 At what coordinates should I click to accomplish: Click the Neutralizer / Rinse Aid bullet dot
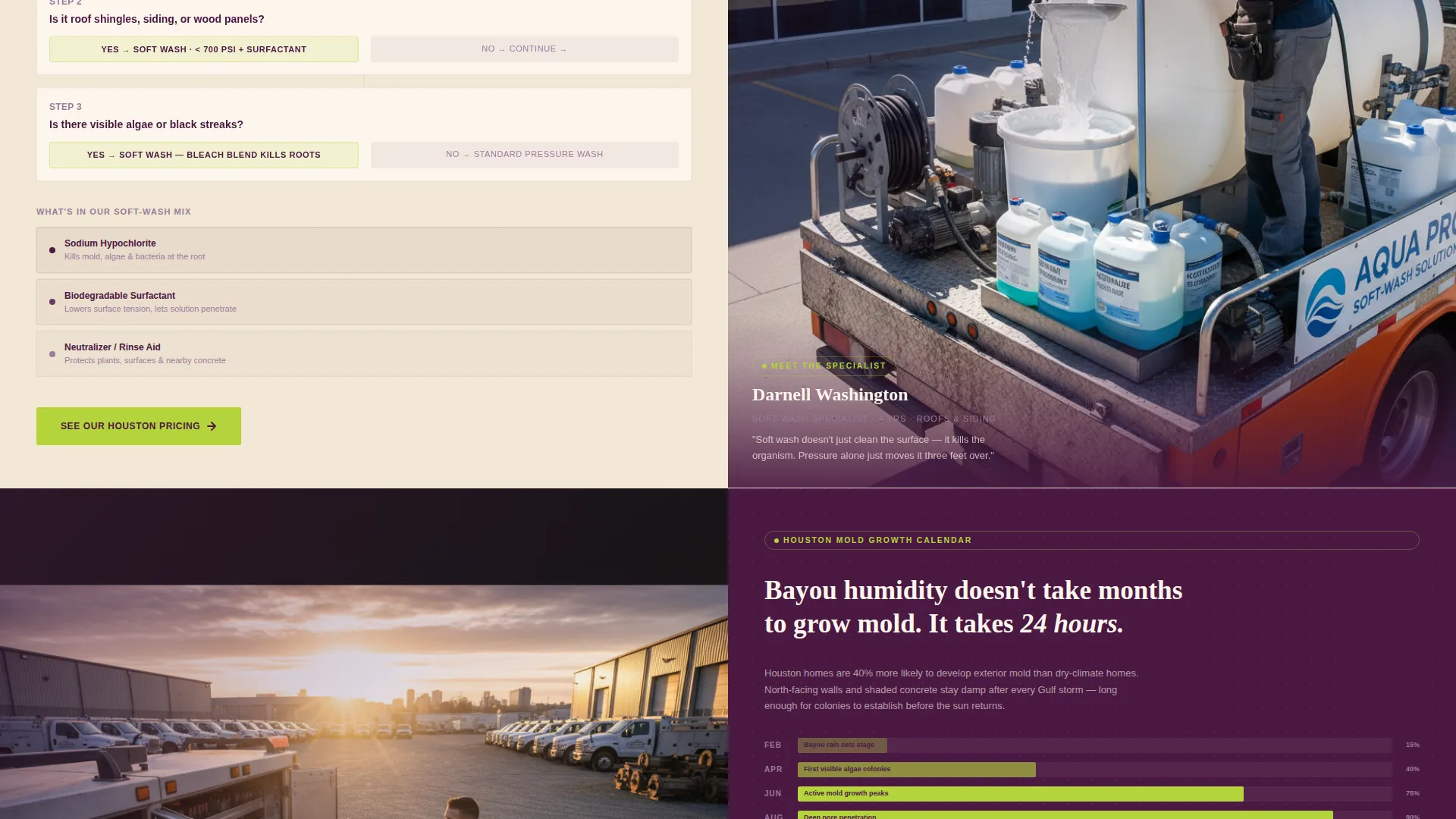coord(52,354)
